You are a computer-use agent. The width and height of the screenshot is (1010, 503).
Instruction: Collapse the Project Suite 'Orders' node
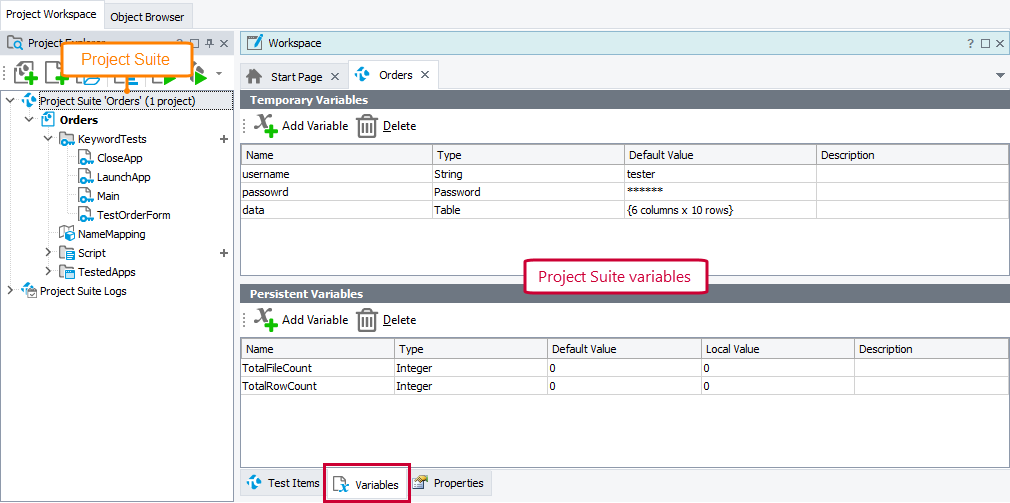point(11,101)
